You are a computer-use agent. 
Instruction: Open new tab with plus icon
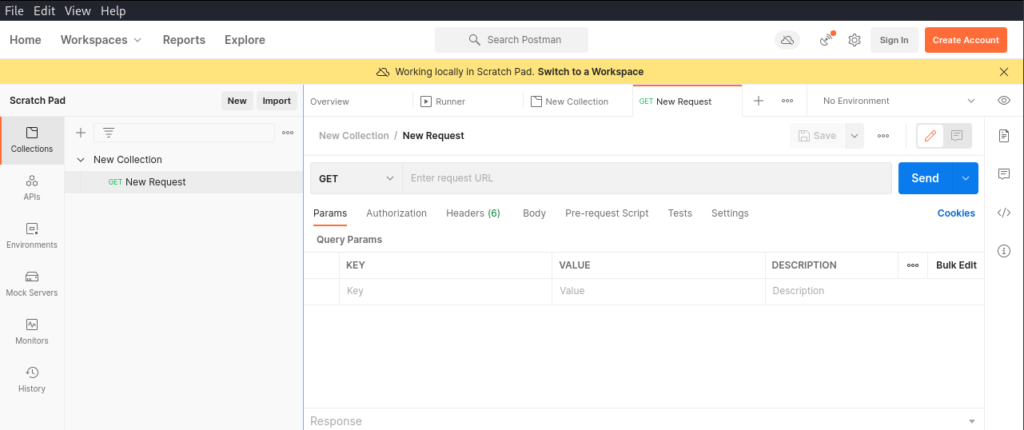(758, 101)
